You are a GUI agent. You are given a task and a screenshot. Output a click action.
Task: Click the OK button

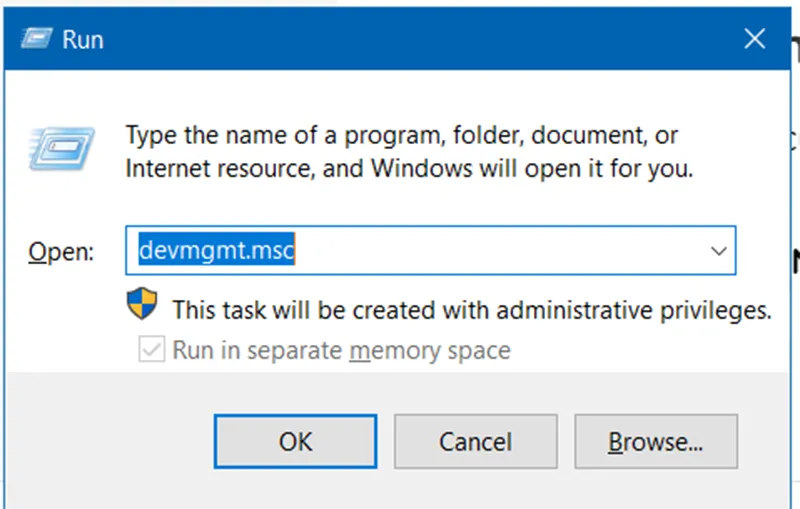pos(295,441)
